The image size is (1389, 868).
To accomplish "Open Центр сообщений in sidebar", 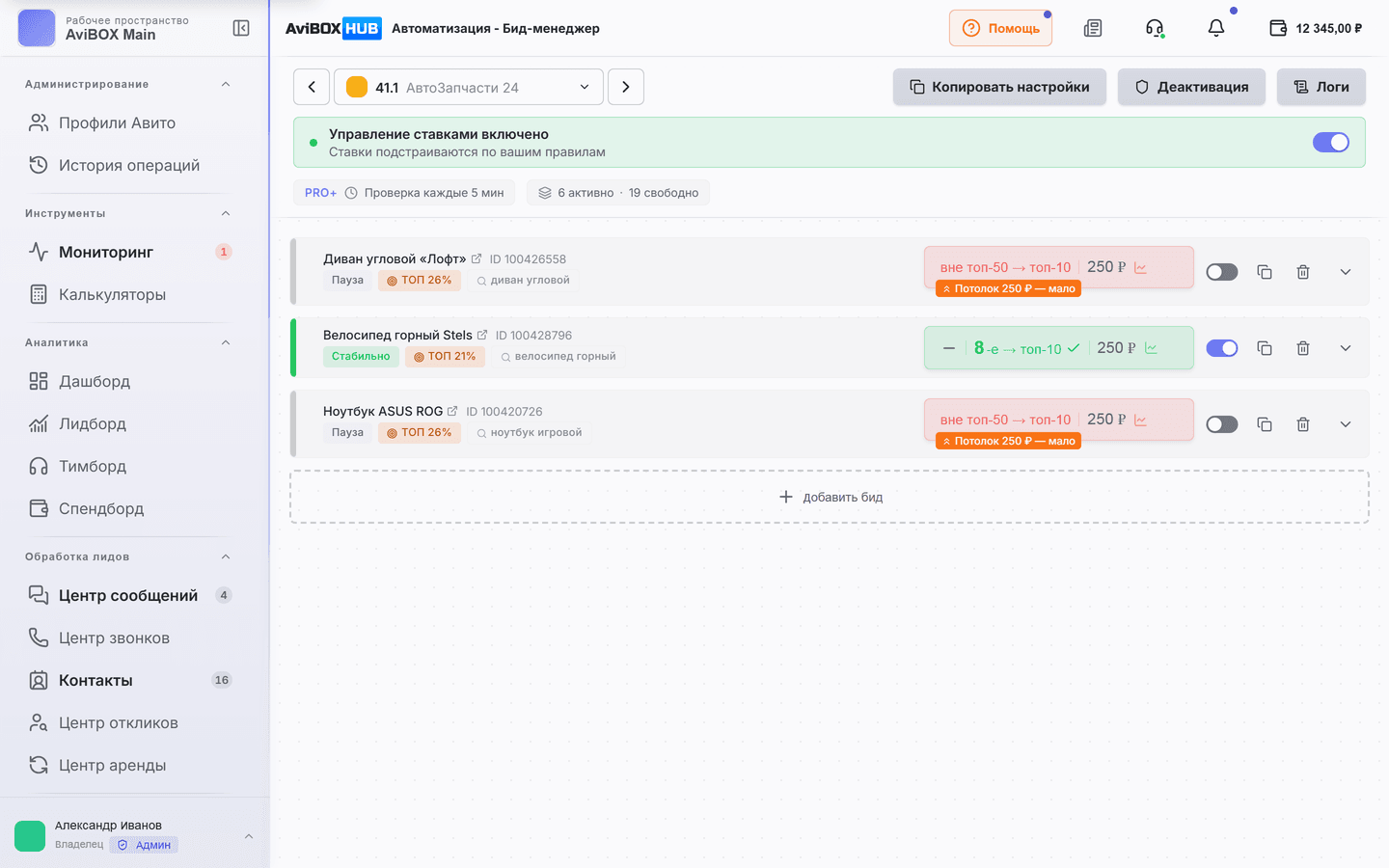I will coord(129,595).
